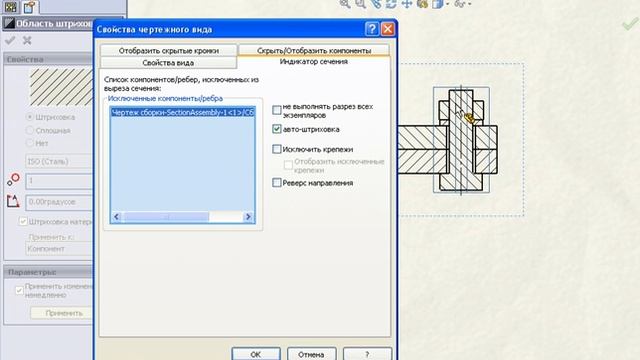
Task: Click the list's left scroll arrow
Action: [x=116, y=217]
